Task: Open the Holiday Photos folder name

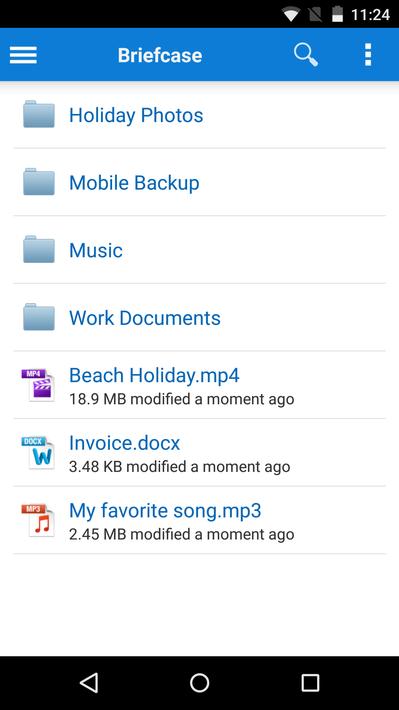Action: click(136, 115)
